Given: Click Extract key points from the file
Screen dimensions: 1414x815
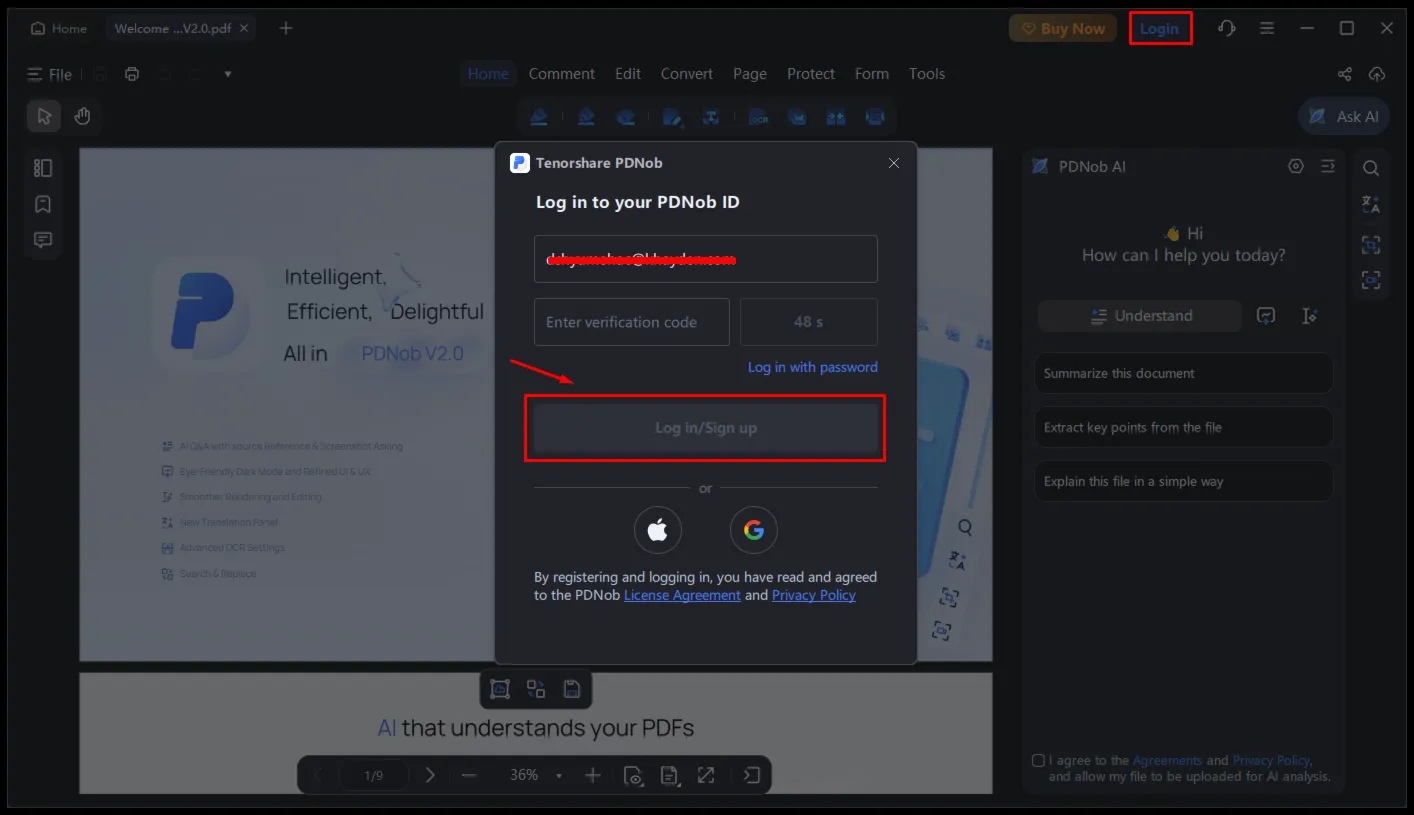Looking at the screenshot, I should pos(1183,427).
